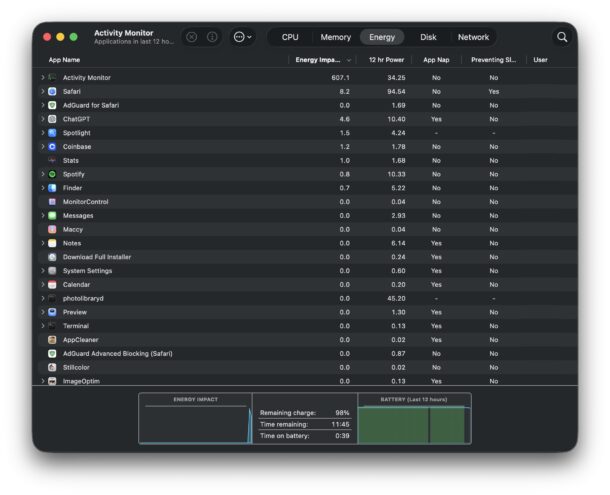Viewport: 610px width, 495px height.
Task: Click the Messages app icon in list
Action: (x=52, y=215)
